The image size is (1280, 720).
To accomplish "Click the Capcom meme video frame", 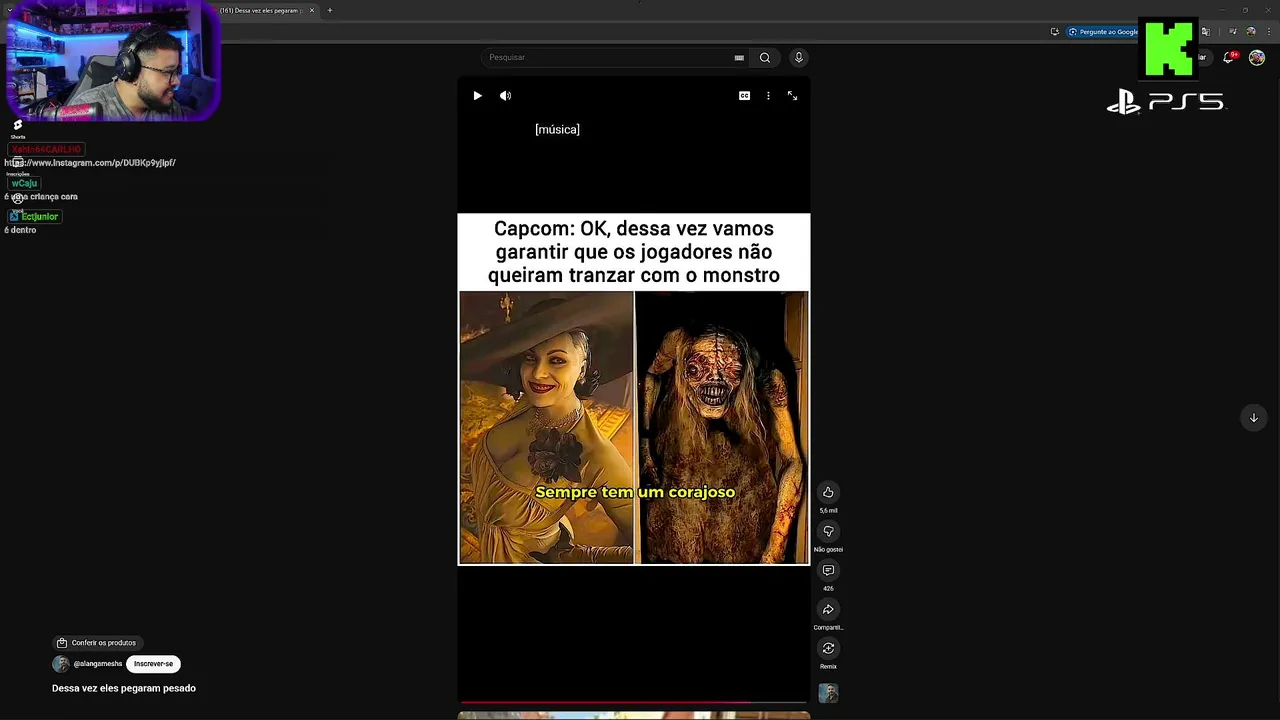I will tap(634, 389).
